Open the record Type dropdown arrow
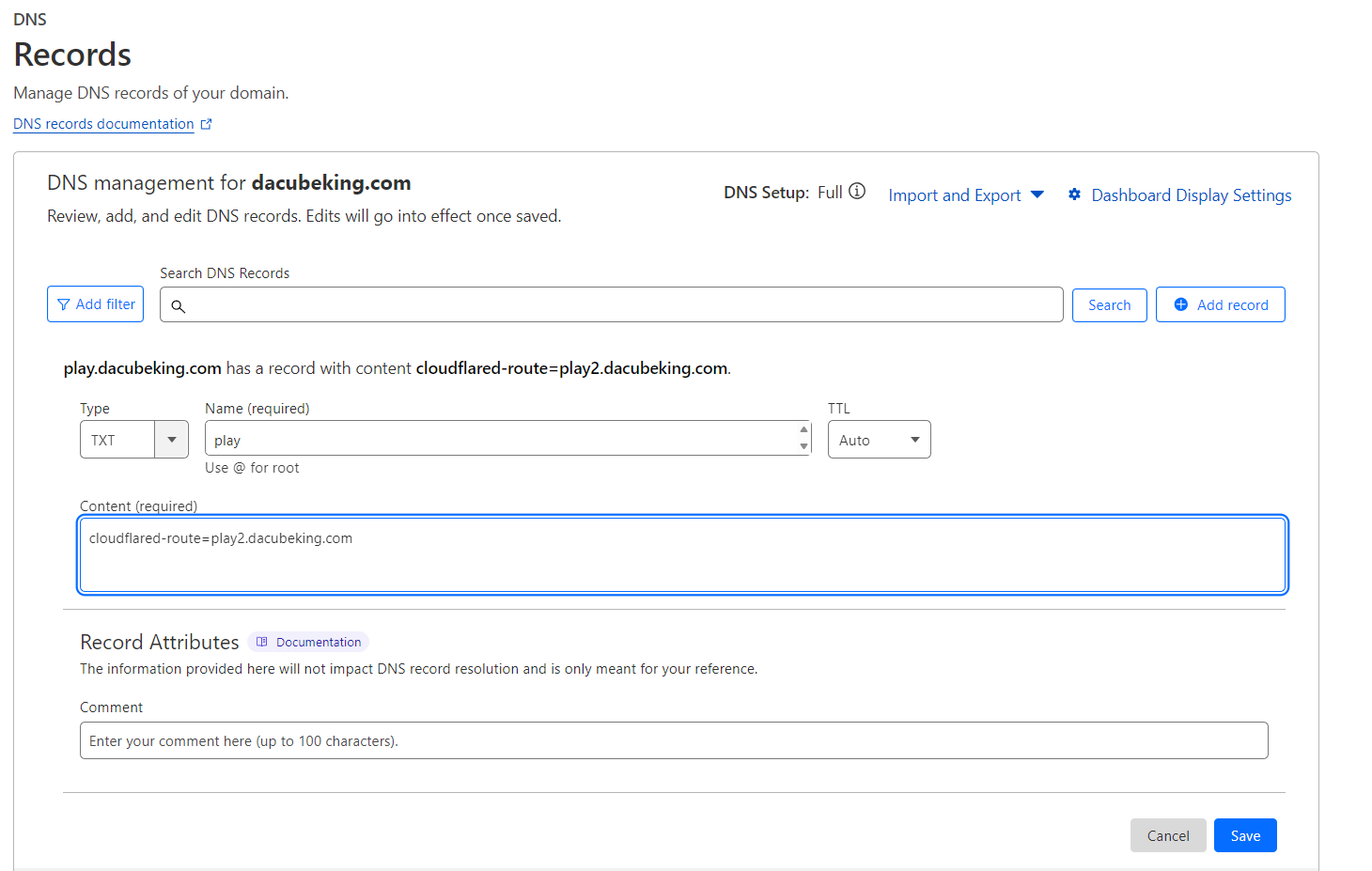The height and width of the screenshot is (871, 1372). coord(171,439)
